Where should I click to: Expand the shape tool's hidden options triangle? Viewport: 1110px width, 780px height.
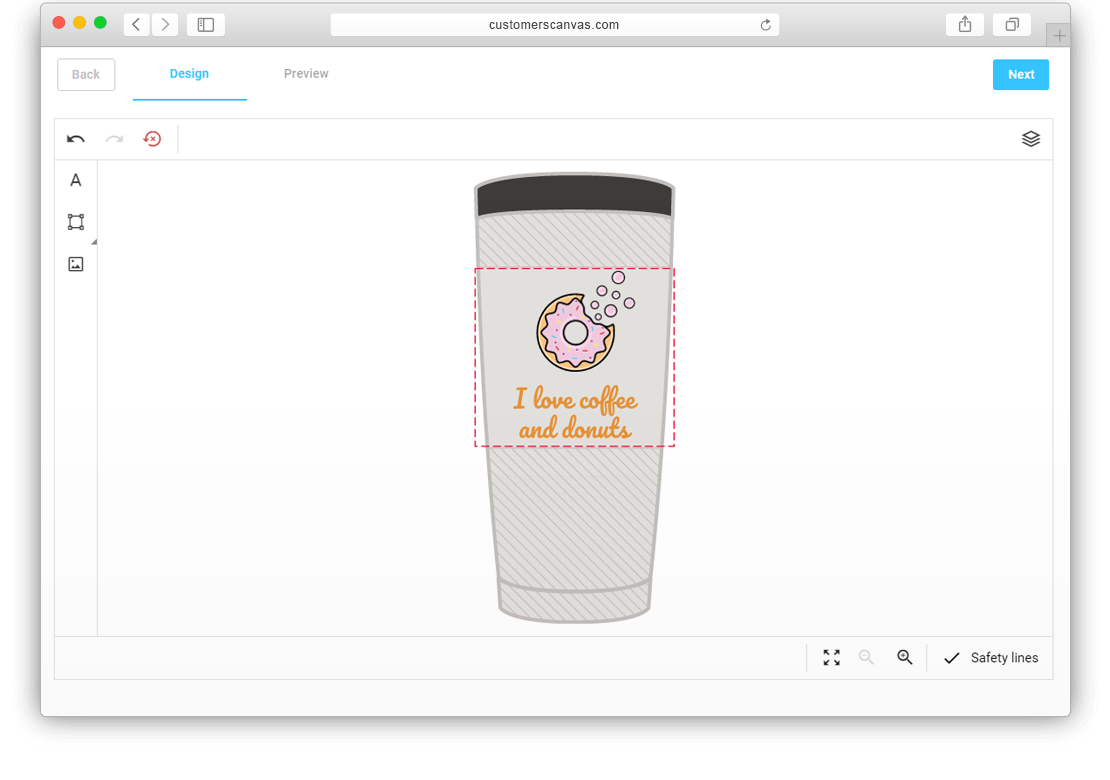(x=93, y=240)
